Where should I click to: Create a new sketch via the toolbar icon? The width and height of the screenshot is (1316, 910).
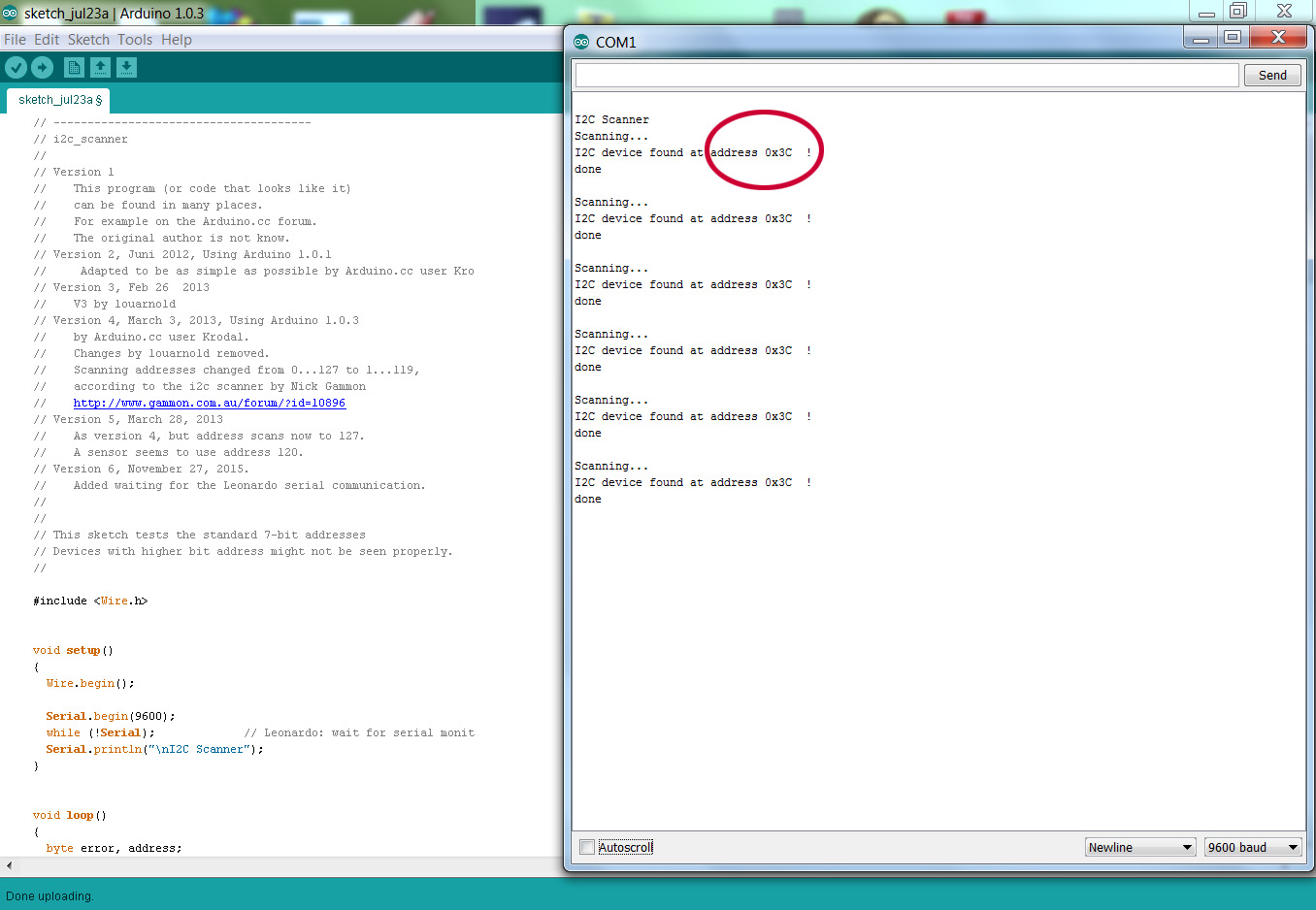pyautogui.click(x=74, y=68)
